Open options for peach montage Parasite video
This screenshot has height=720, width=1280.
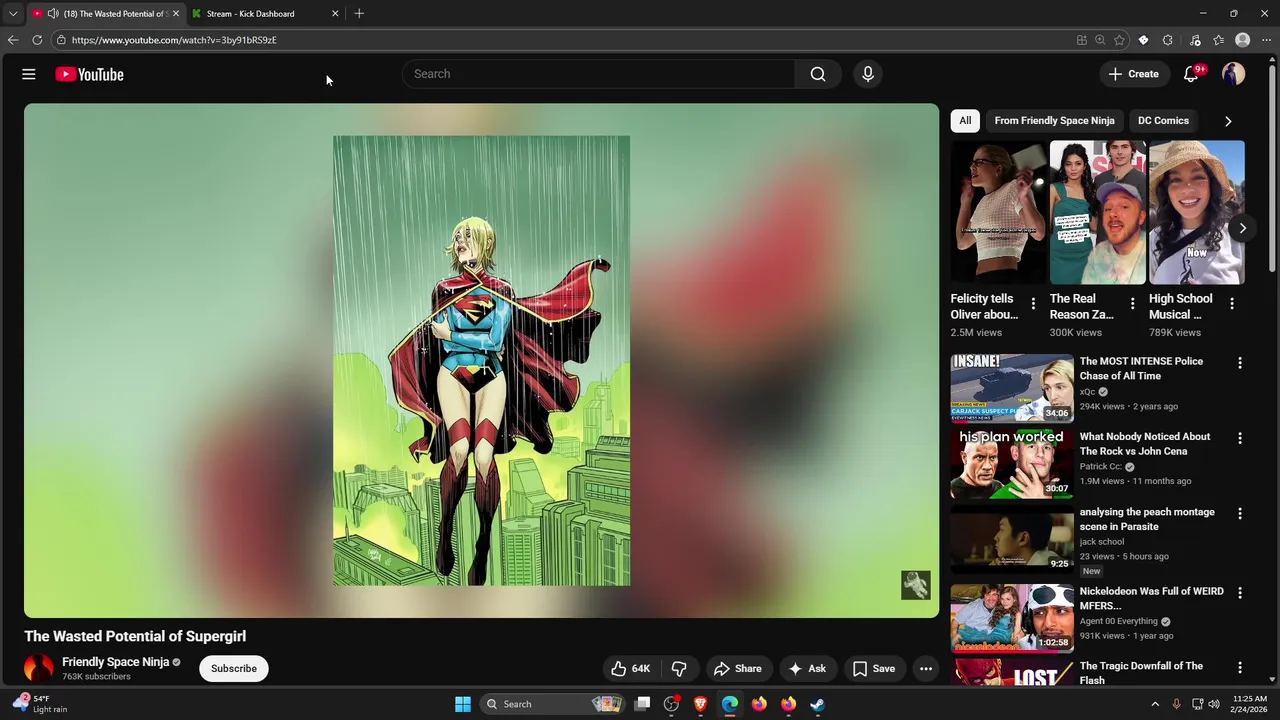pyautogui.click(x=1240, y=514)
